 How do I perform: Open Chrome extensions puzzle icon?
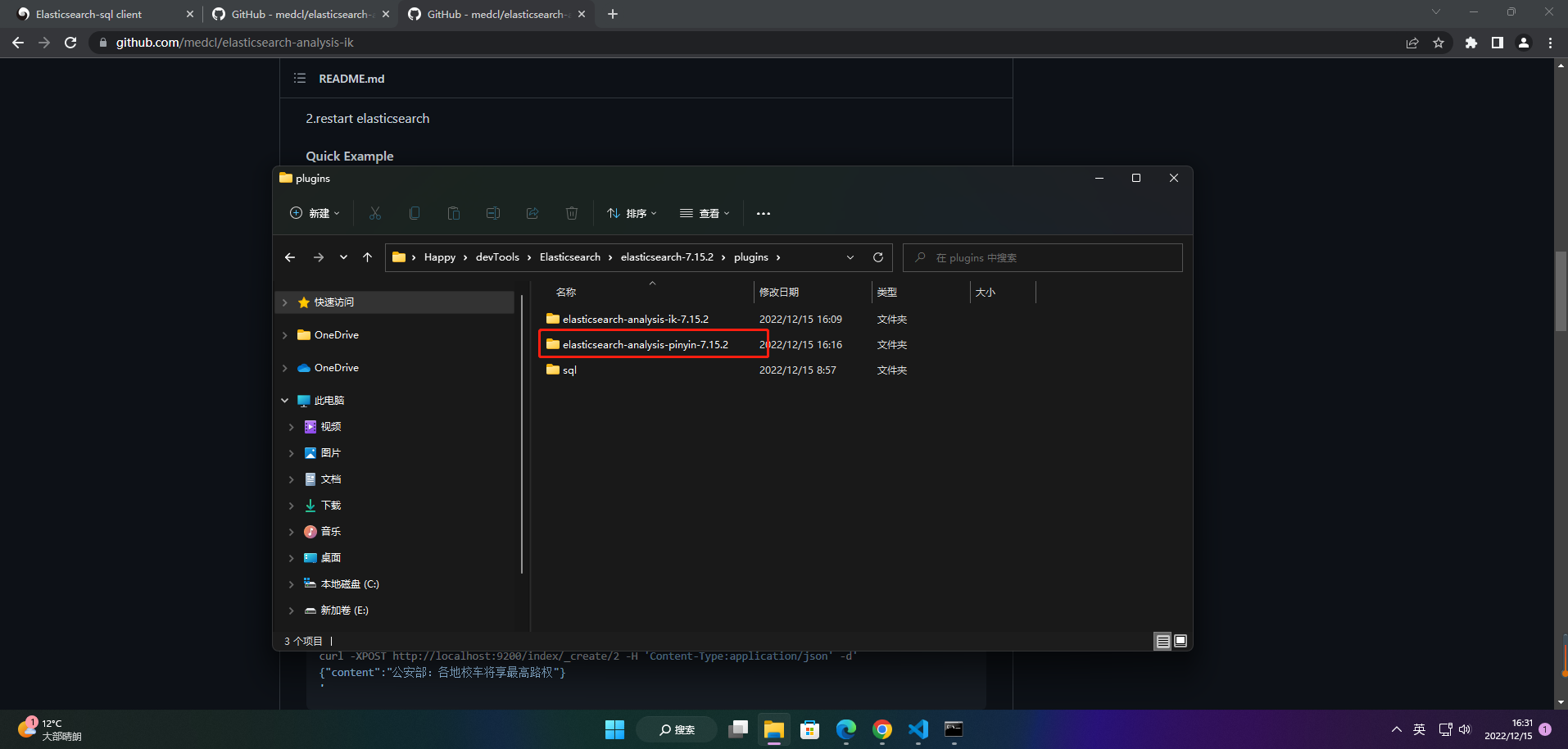click(x=1471, y=43)
